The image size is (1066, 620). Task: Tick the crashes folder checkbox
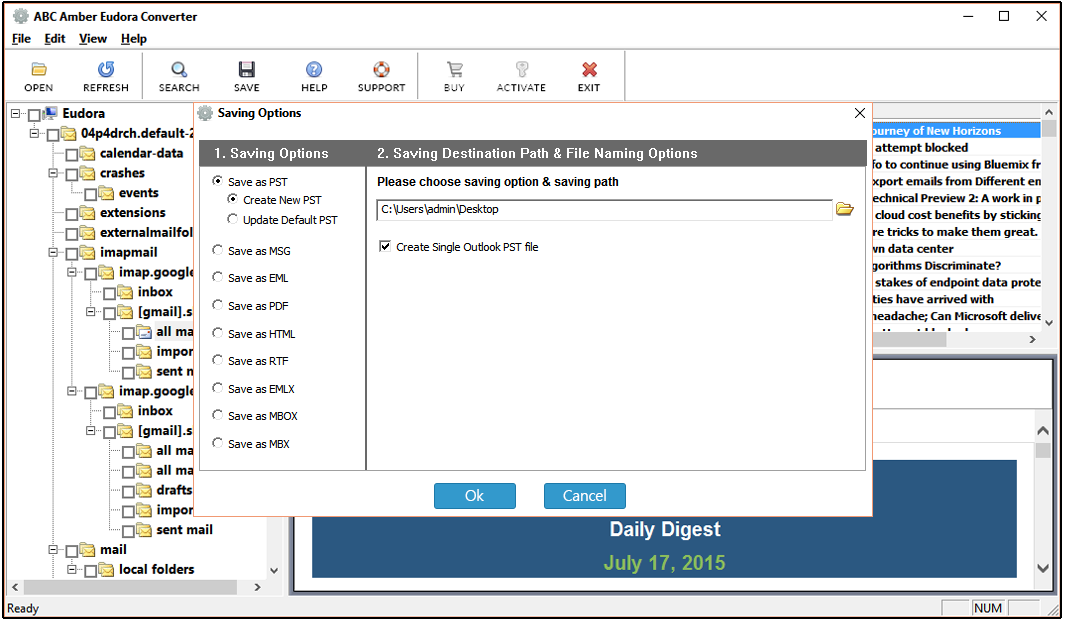click(71, 175)
